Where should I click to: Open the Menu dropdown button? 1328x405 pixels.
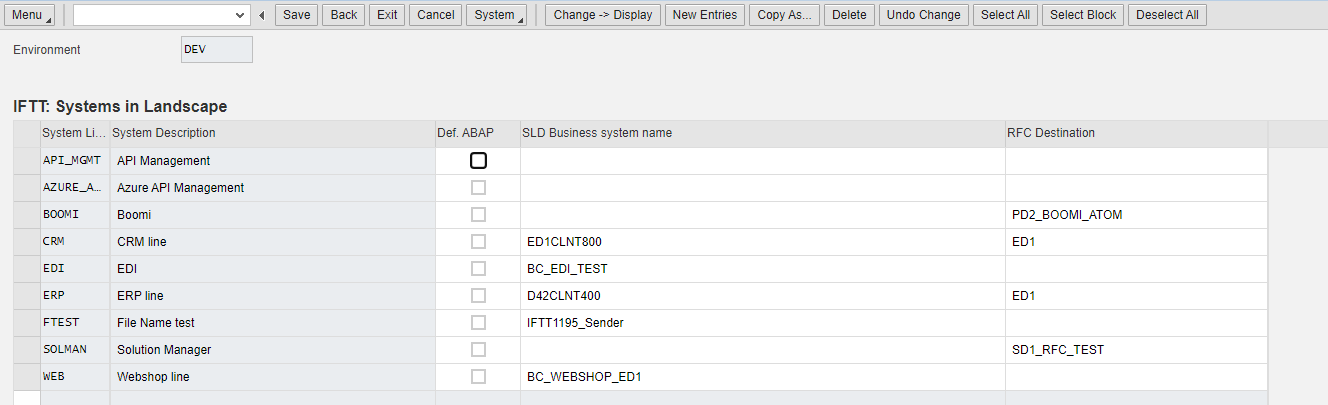tap(30, 15)
